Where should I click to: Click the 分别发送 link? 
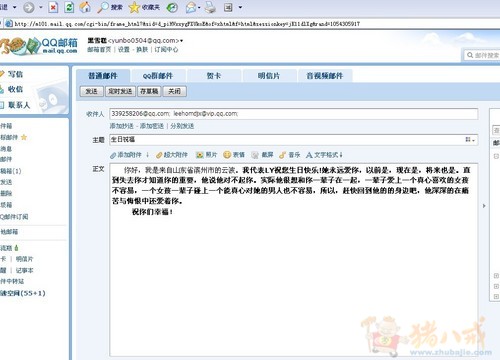[x=182, y=126]
